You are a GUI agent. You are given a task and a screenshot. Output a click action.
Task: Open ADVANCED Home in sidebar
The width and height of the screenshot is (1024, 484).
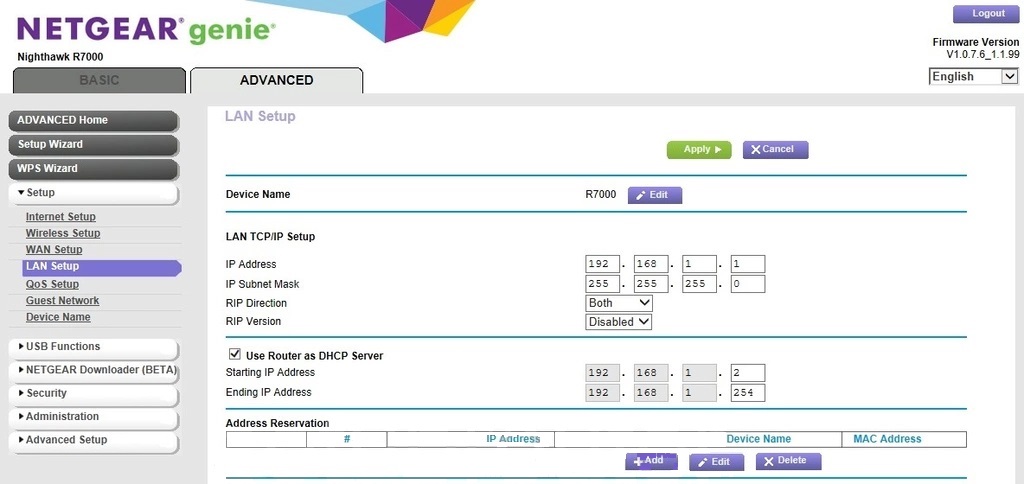93,120
